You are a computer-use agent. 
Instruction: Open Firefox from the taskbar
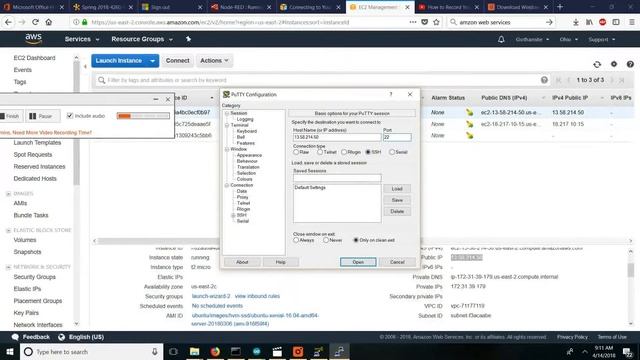pos(215,351)
